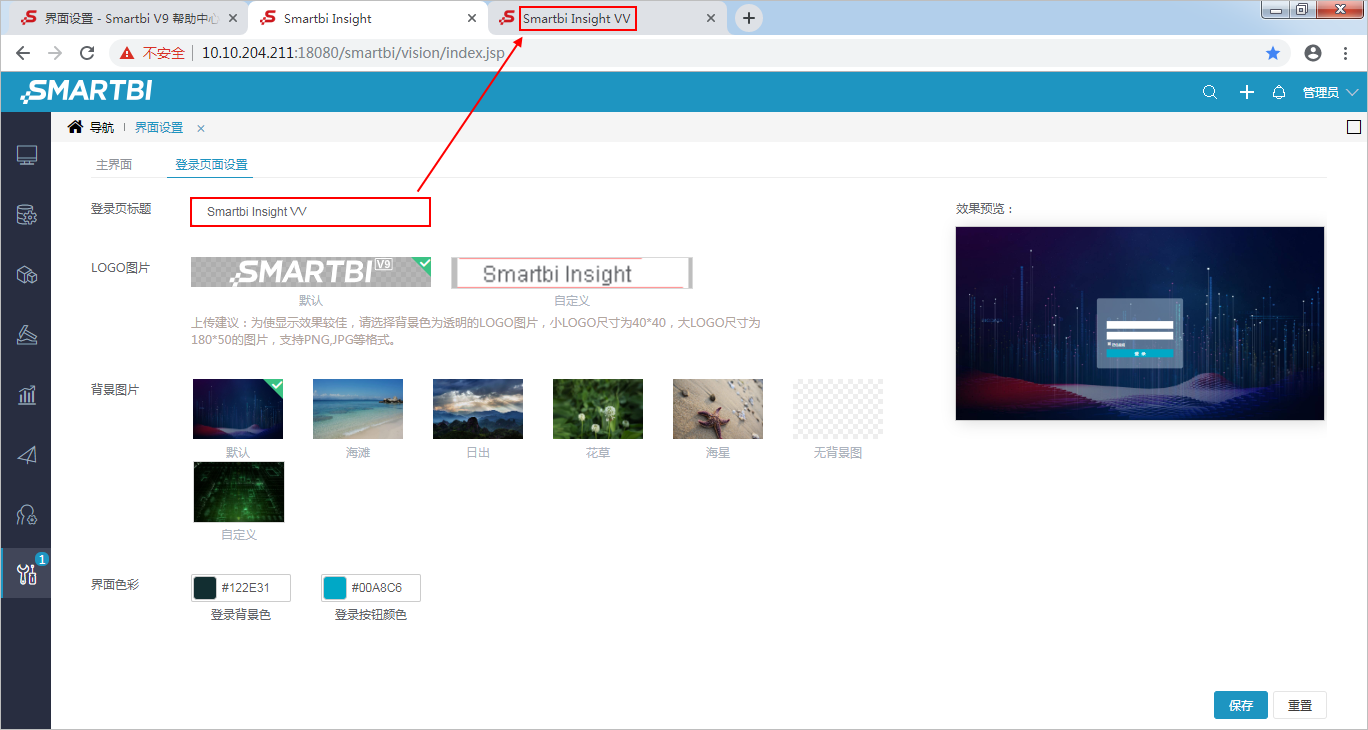Viewport: 1368px width, 730px height.
Task: Open the data source settings sidebar icon
Action: 27,215
